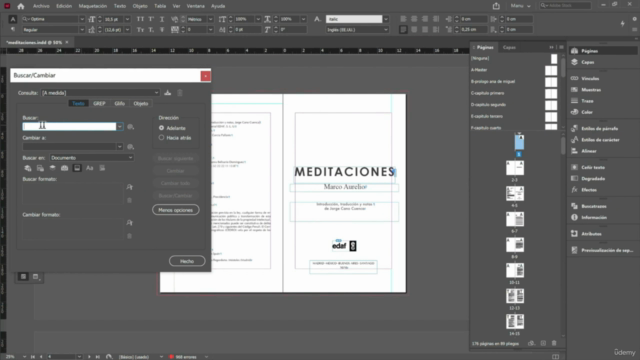Delete selected page trash icon in Páginas
640x360 pixels.
pos(554,343)
